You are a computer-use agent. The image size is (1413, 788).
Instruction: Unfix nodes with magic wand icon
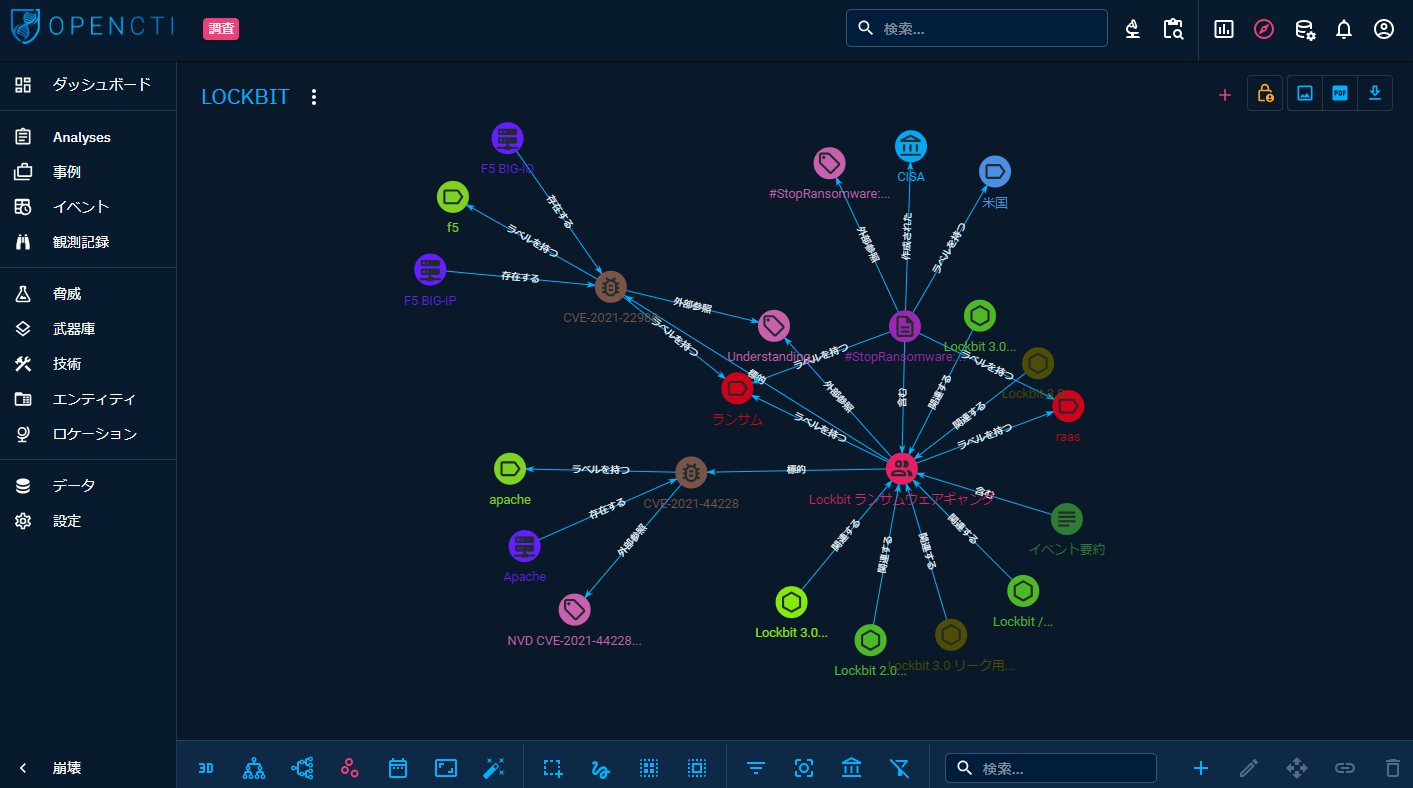(494, 768)
